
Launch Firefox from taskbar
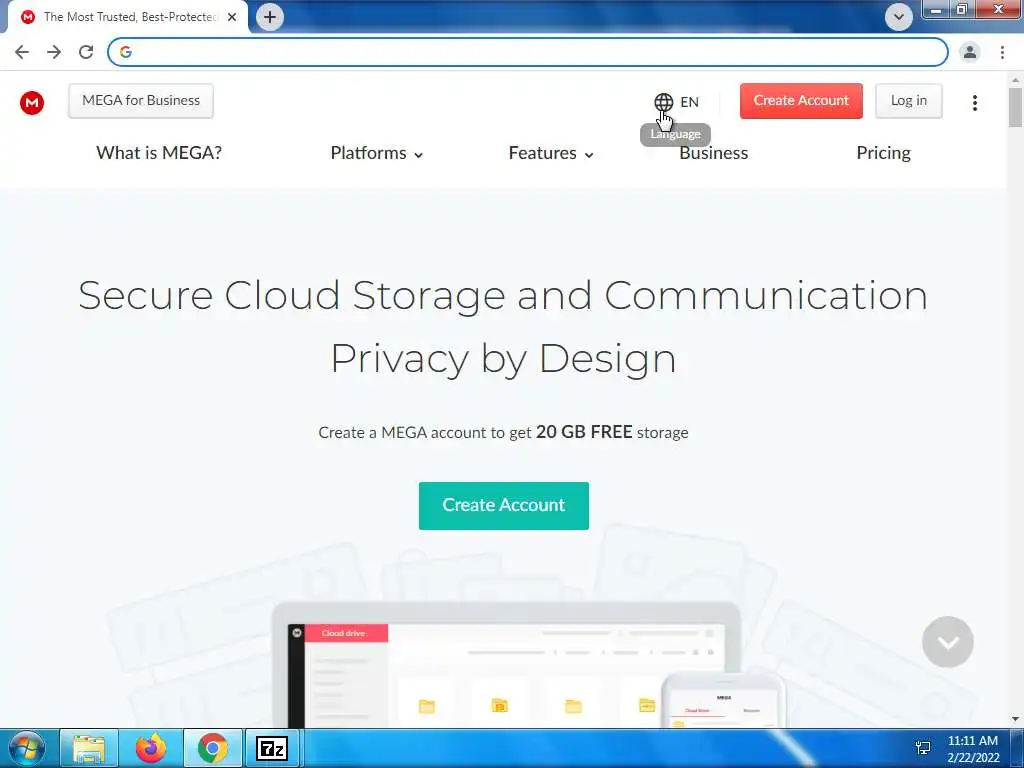click(151, 748)
